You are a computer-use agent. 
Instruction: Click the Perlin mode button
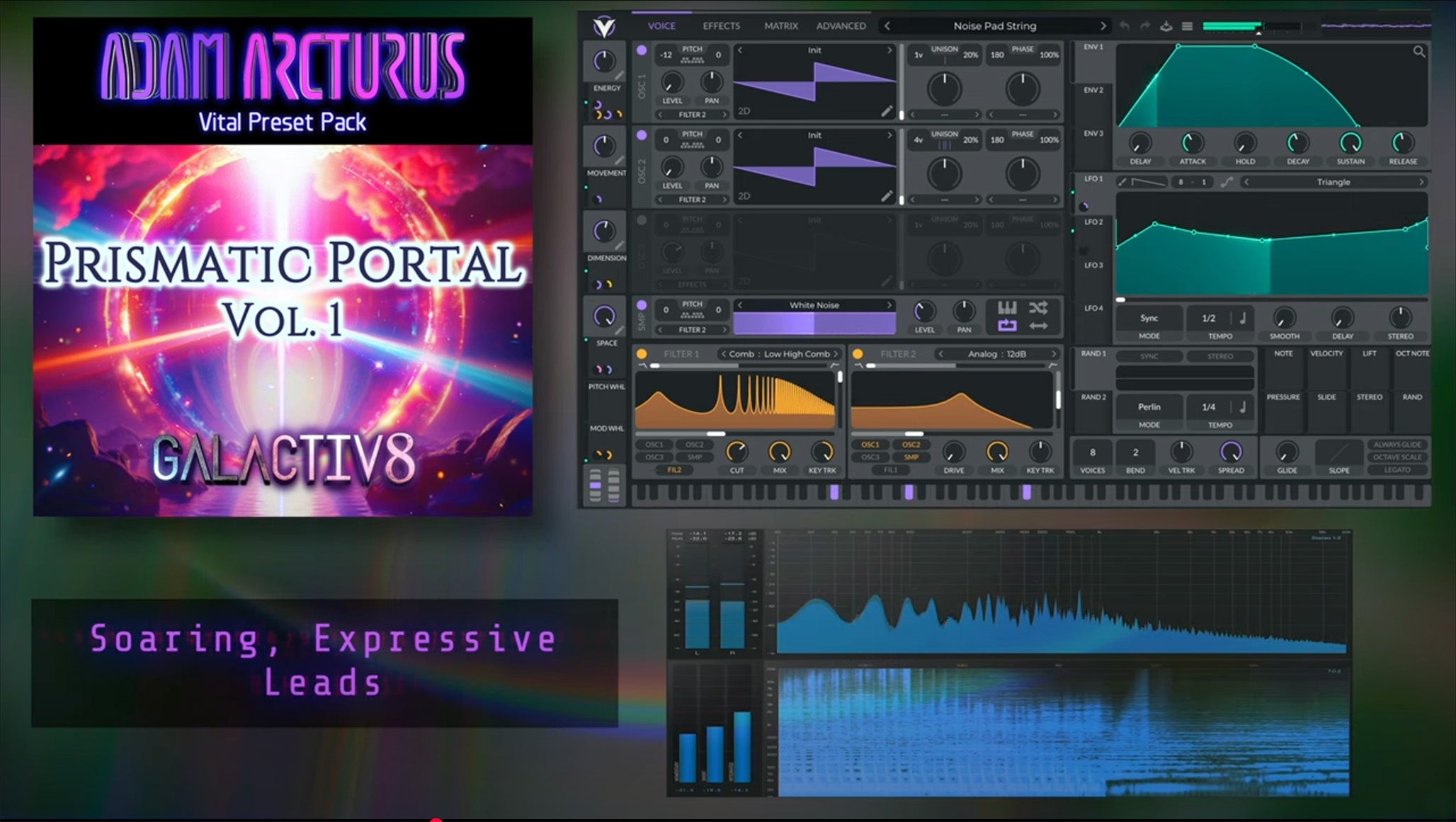pyautogui.click(x=1149, y=406)
